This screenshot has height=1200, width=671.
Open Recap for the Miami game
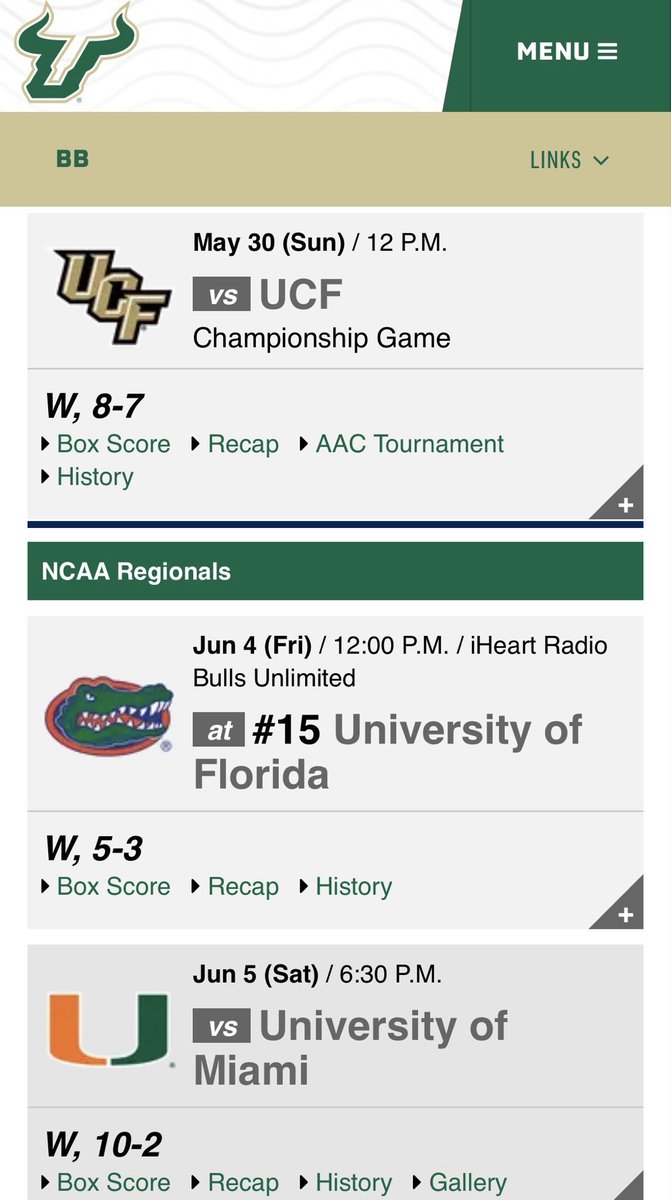coord(235,1183)
